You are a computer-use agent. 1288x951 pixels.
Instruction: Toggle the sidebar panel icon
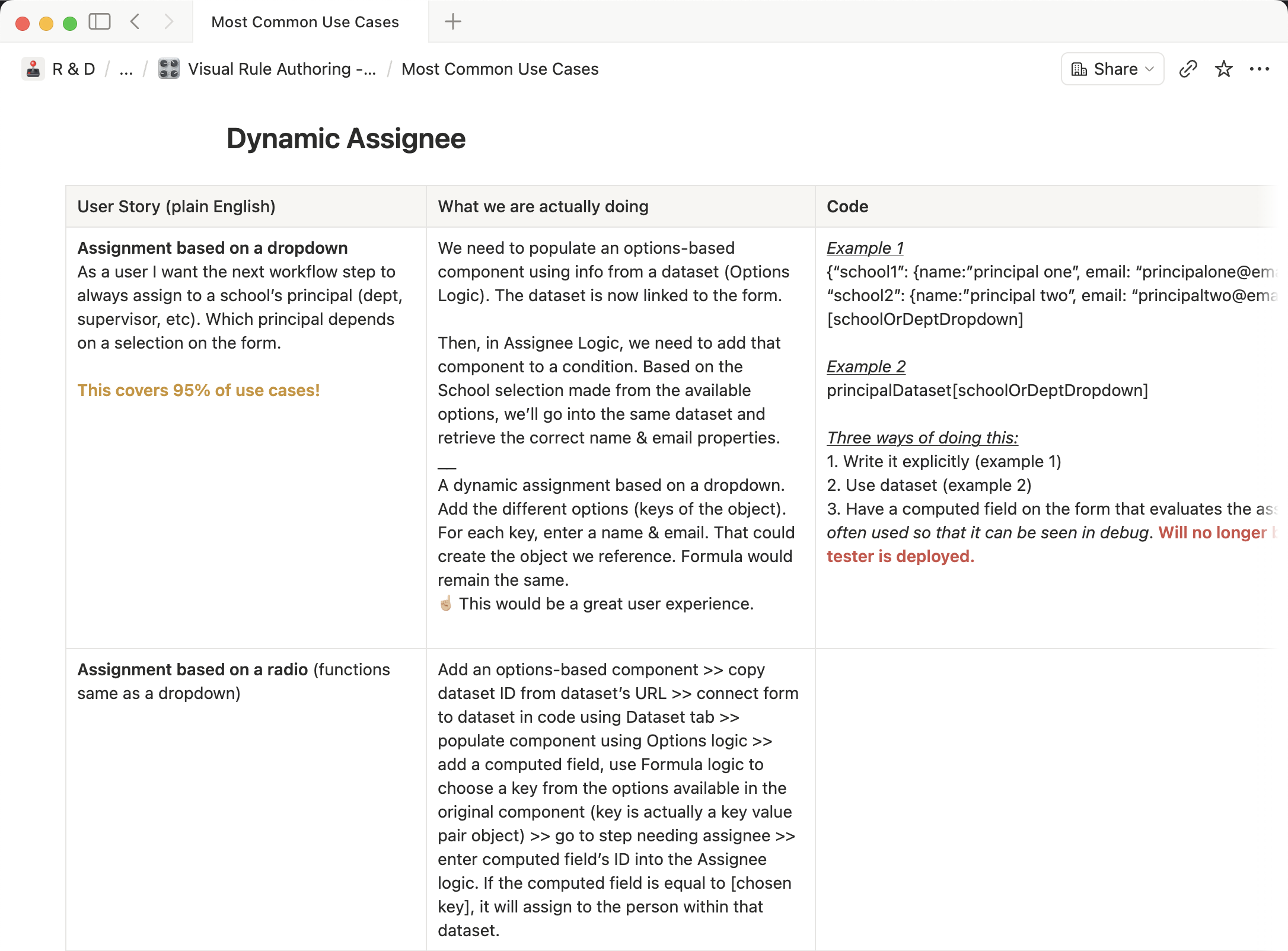coord(100,22)
